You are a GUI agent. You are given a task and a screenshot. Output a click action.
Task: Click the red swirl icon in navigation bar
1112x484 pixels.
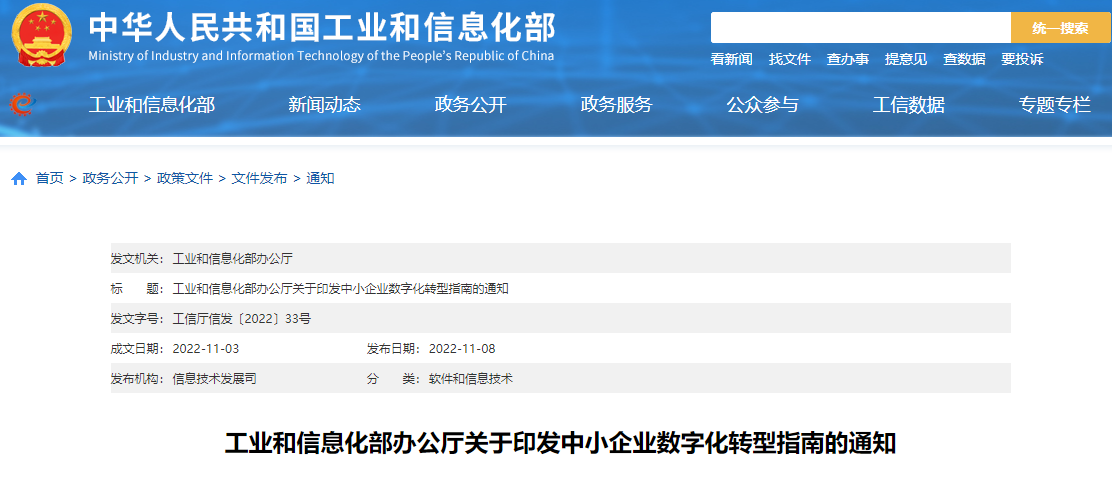pos(20,104)
